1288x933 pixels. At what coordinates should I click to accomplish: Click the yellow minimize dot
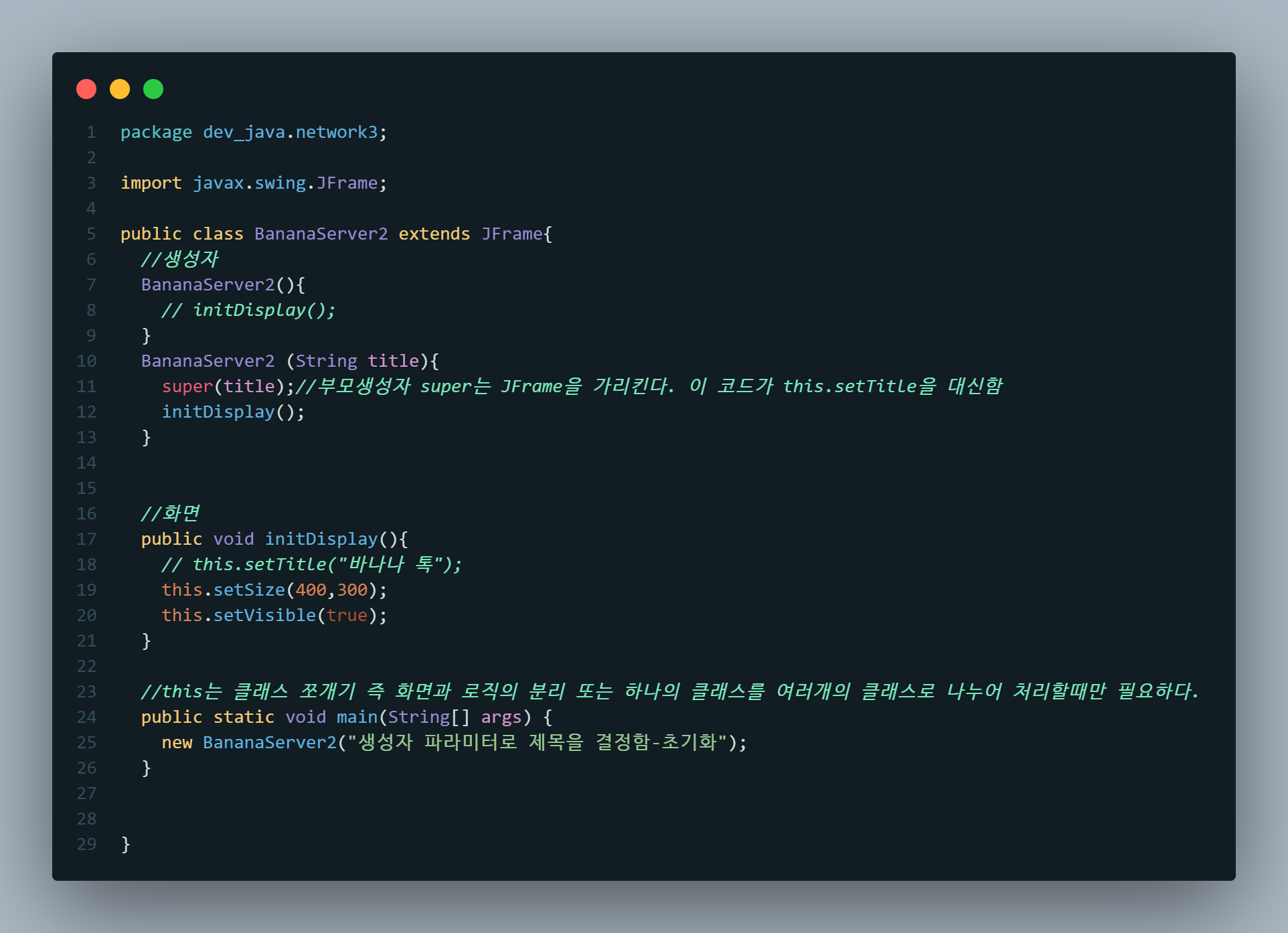coord(120,89)
